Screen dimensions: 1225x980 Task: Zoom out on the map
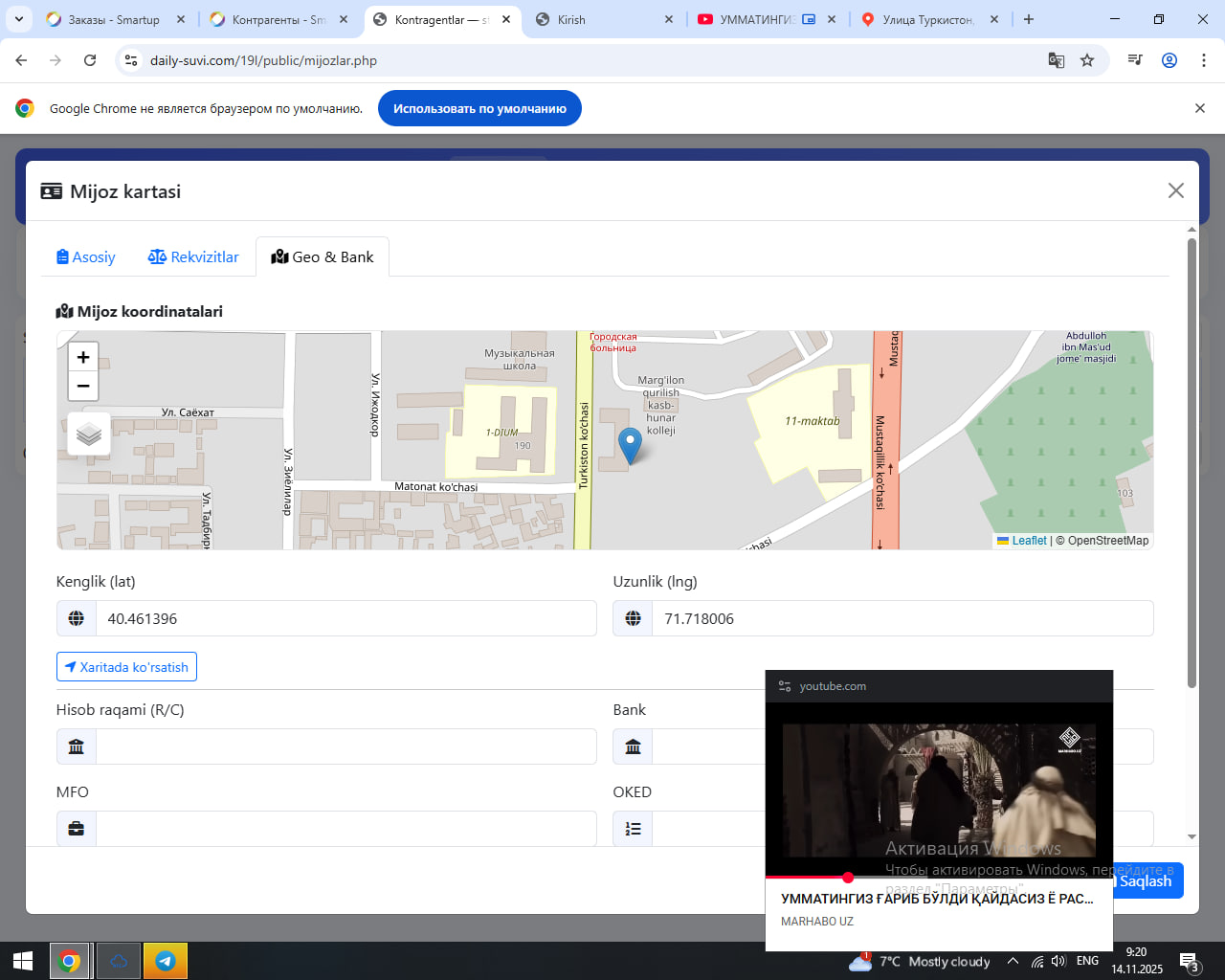83,386
